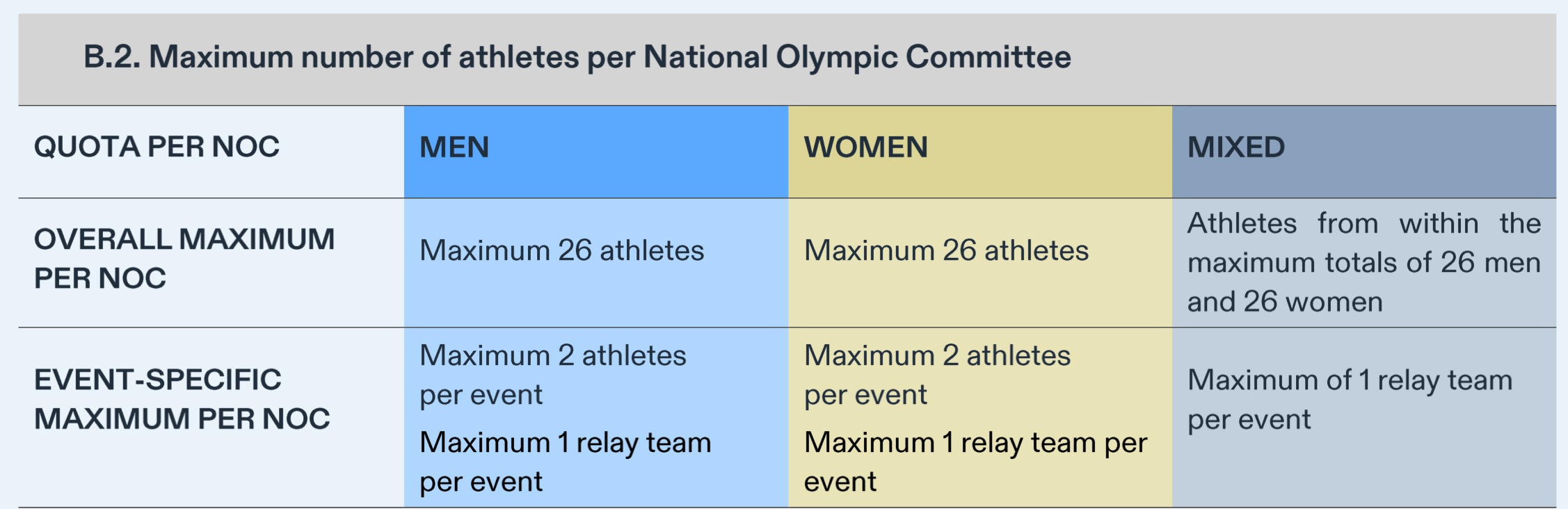The height and width of the screenshot is (509, 1568).
Task: Click Maximum 1 relay team text under Men
Action: point(565,462)
